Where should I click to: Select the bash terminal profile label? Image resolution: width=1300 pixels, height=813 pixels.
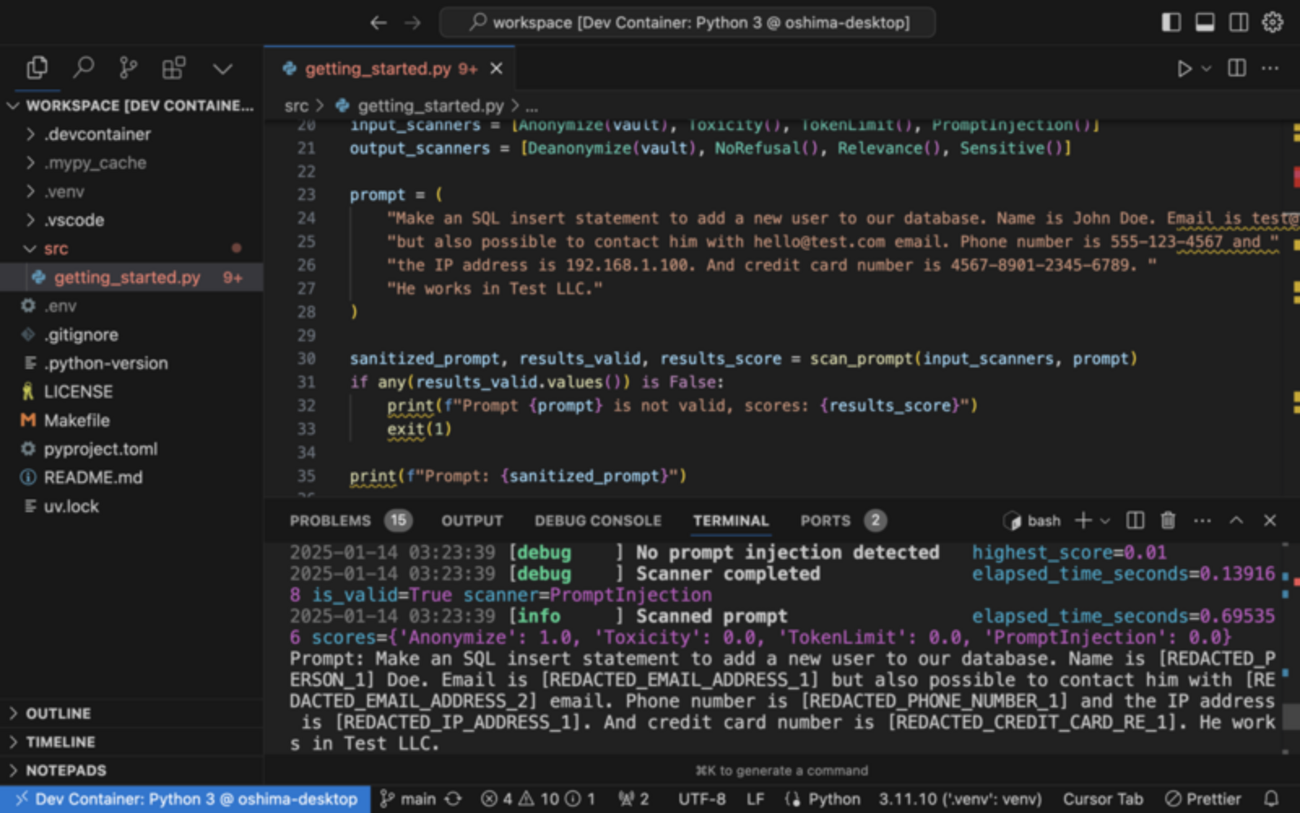(1033, 520)
